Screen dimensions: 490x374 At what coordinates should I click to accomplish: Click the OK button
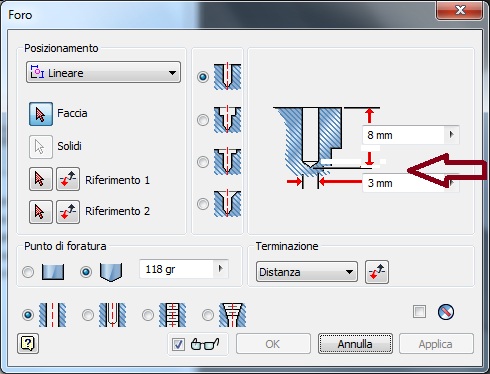click(x=273, y=344)
